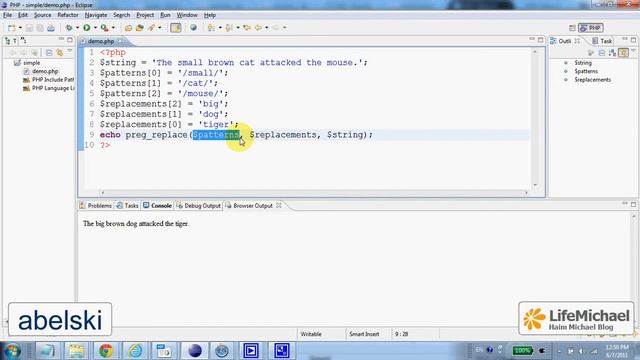Click the Open Type briefcase icon
This screenshot has width=640, height=360.
129,28
